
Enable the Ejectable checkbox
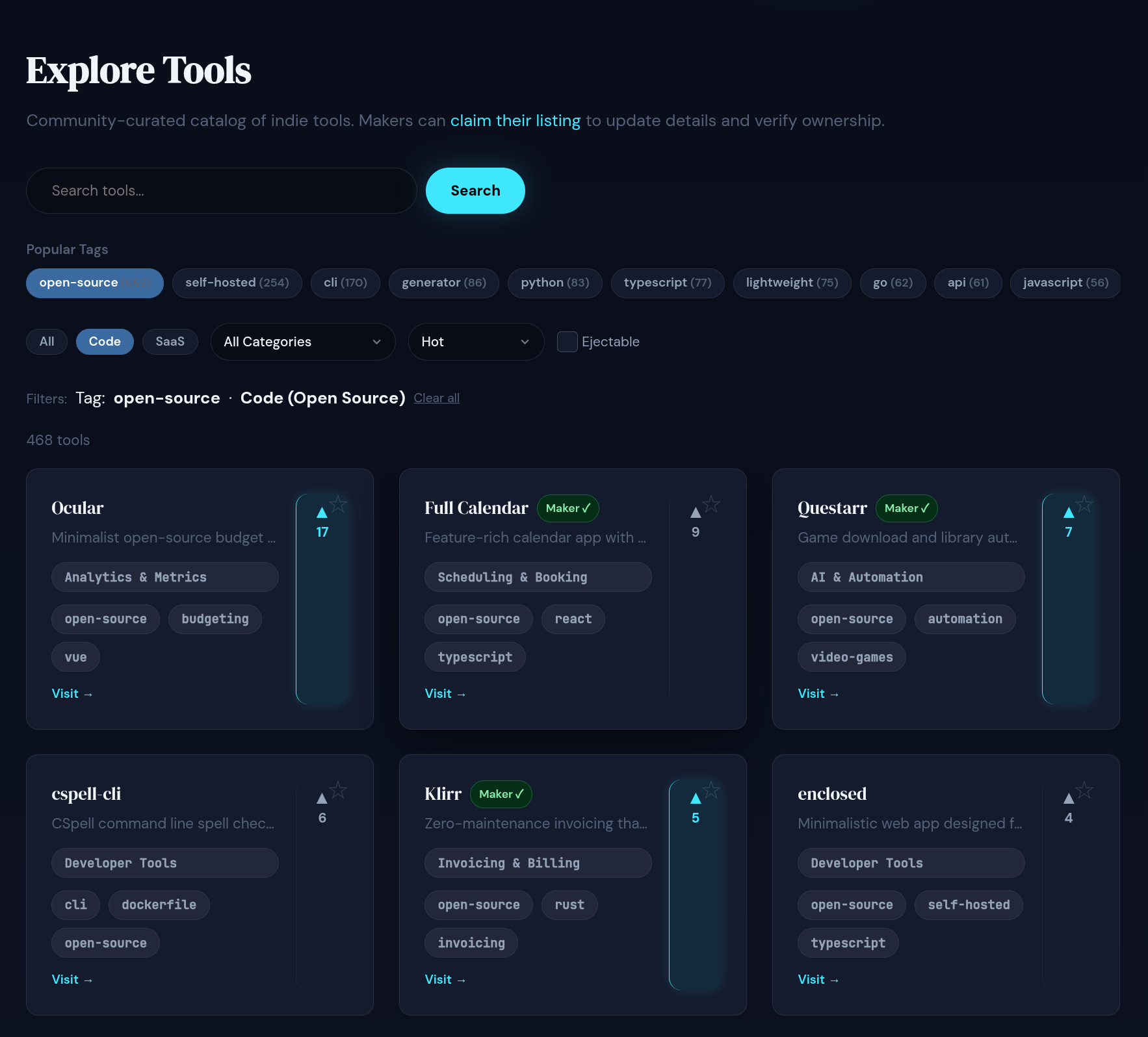(567, 342)
